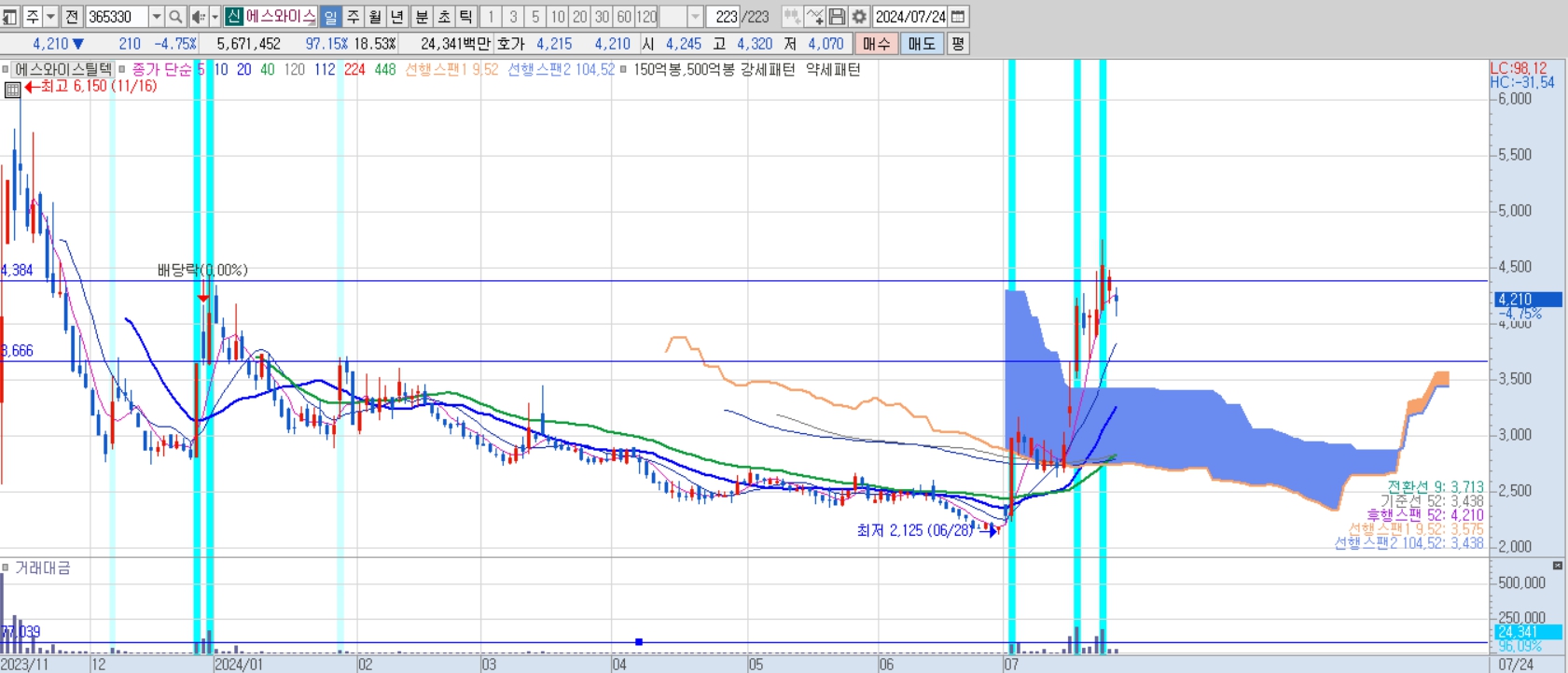Click 종가 단순 moving average label
Image resolution: width=1568 pixels, height=673 pixels.
click(161, 69)
